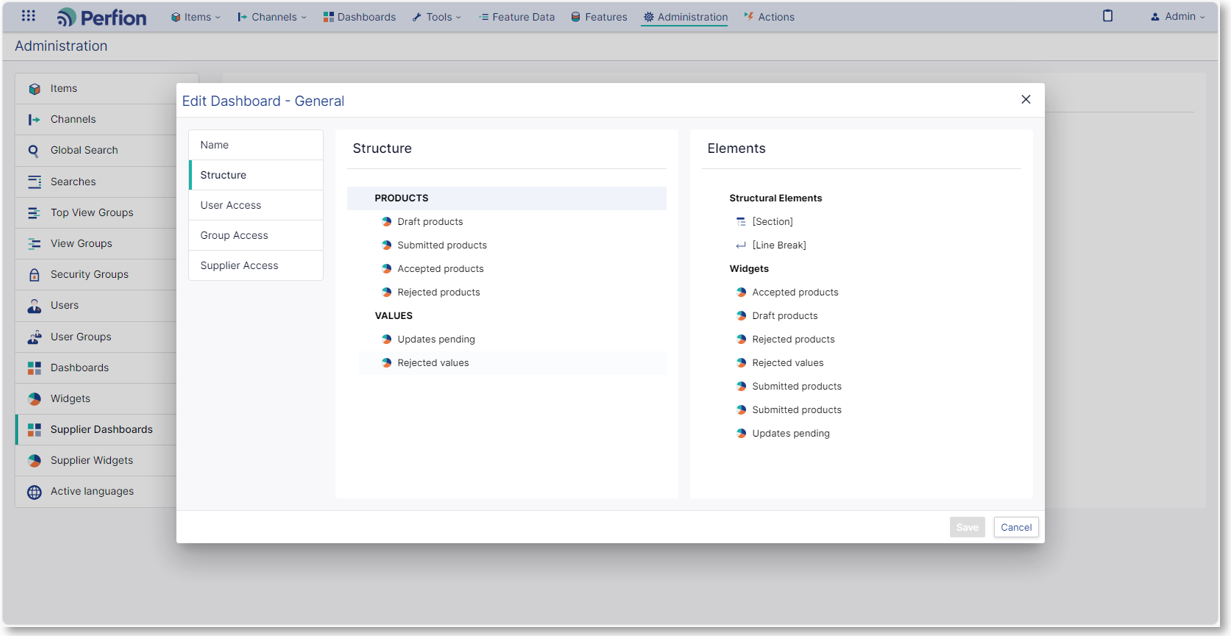This screenshot has width=1231, height=636.
Task: Click the Channels arrow icon in sidebar
Action: point(34,119)
